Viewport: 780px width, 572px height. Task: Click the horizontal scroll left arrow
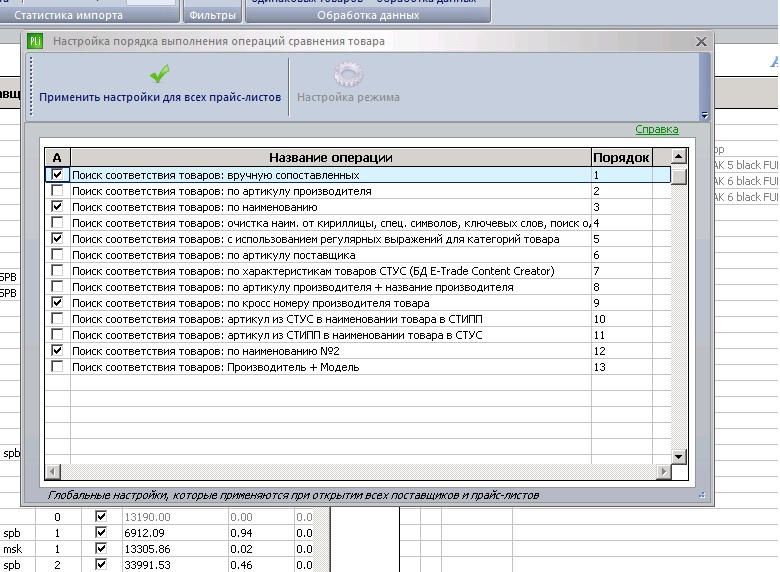[x=53, y=471]
